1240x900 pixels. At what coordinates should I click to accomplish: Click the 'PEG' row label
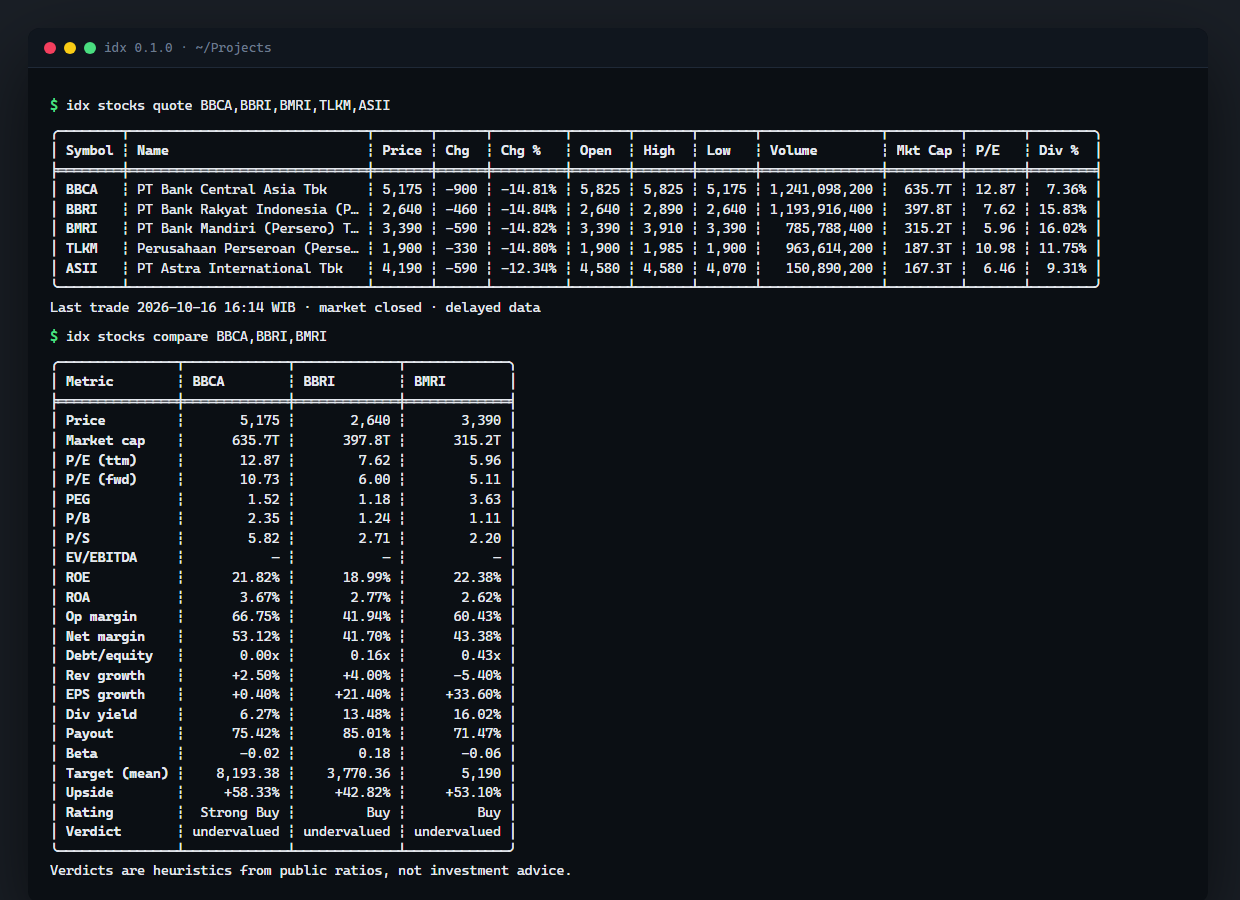click(78, 499)
